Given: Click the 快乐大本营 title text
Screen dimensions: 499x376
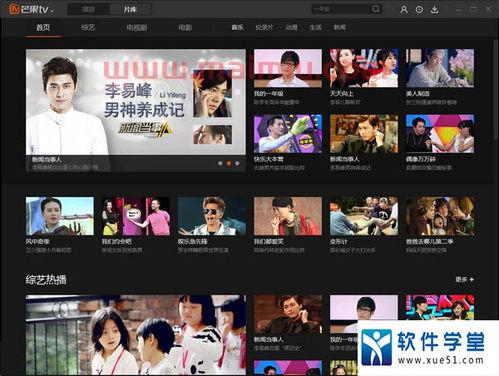Looking at the screenshot, I should pyautogui.click(x=269, y=159).
